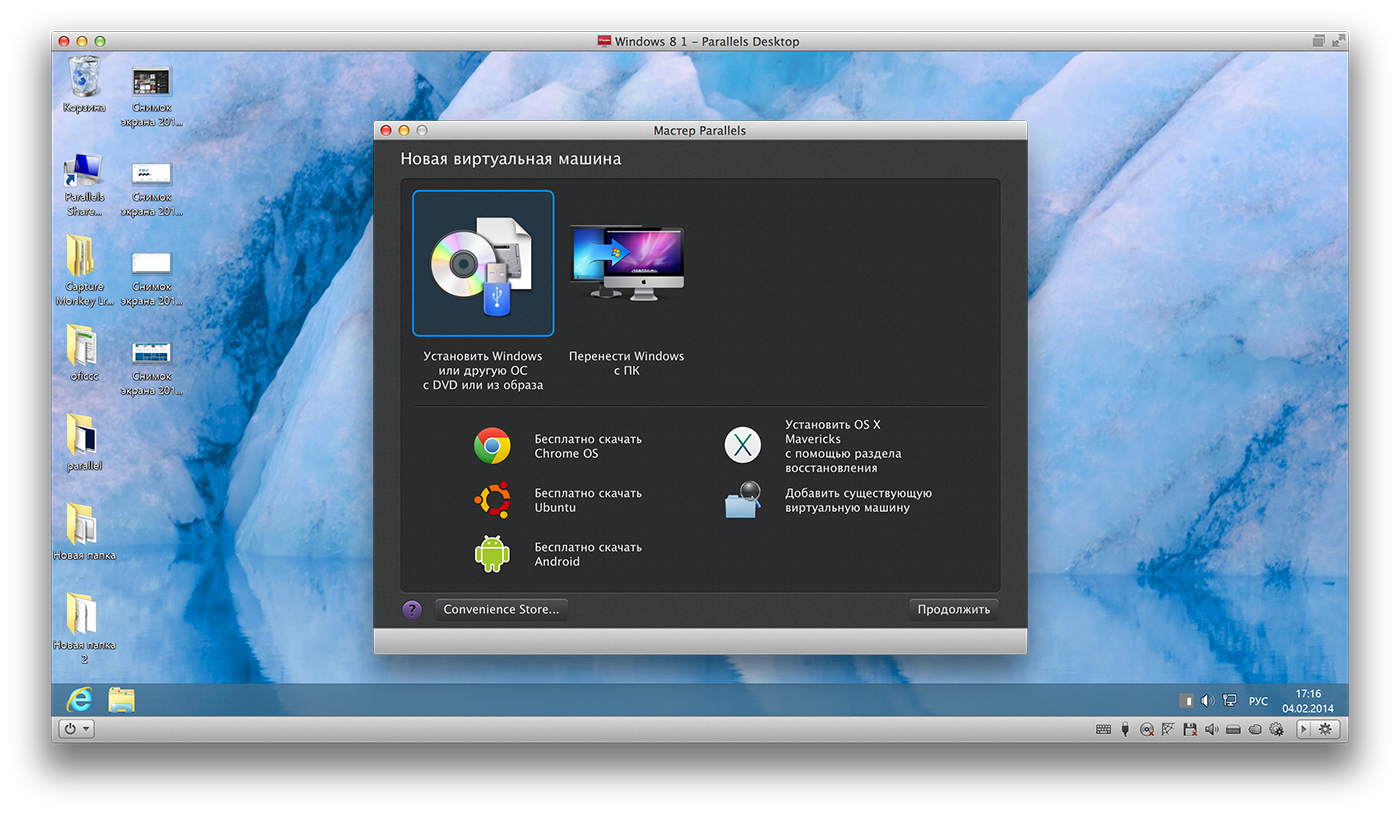Click the Chrome OS download icon
This screenshot has width=1400, height=814.
coord(492,446)
